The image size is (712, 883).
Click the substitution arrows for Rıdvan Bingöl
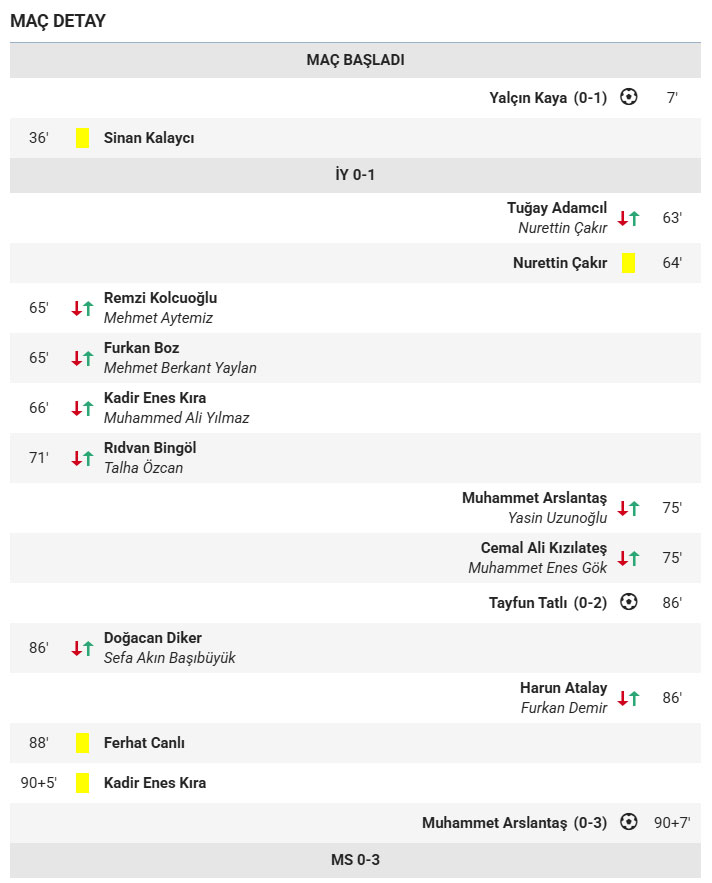[82, 458]
